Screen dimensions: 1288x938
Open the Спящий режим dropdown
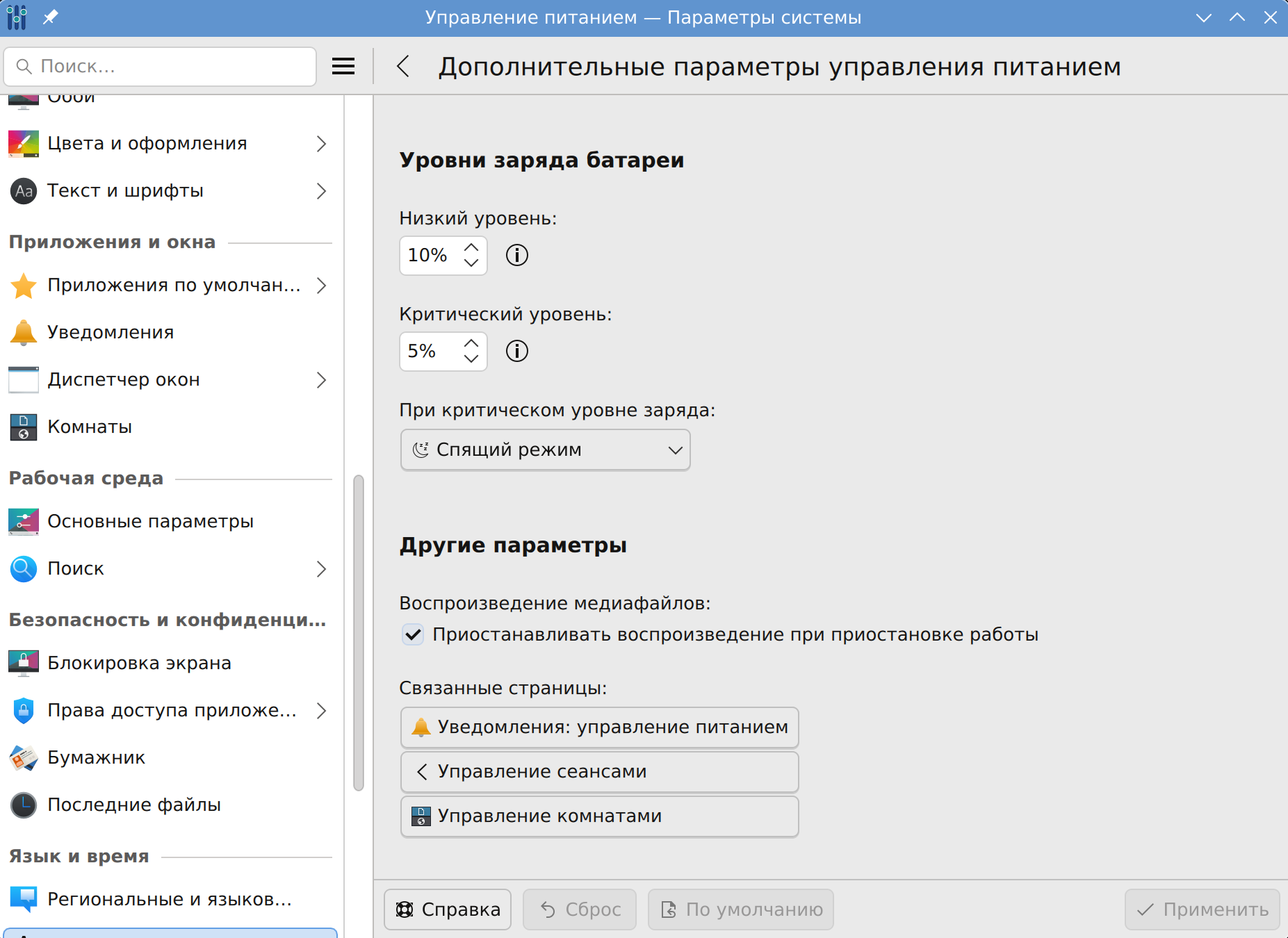(546, 450)
